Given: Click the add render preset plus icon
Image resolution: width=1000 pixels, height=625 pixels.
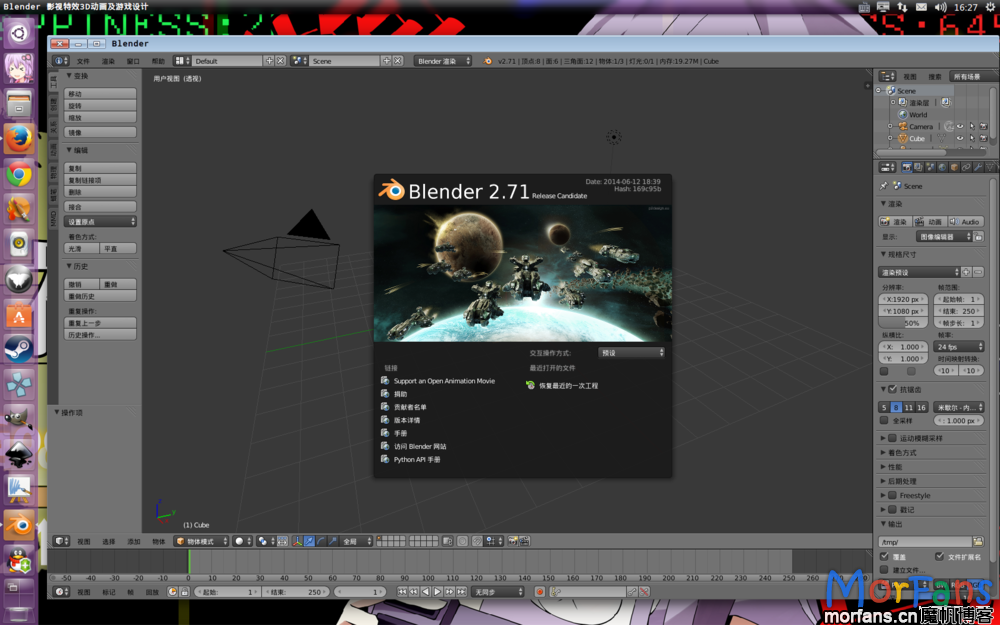Looking at the screenshot, I should 966,272.
